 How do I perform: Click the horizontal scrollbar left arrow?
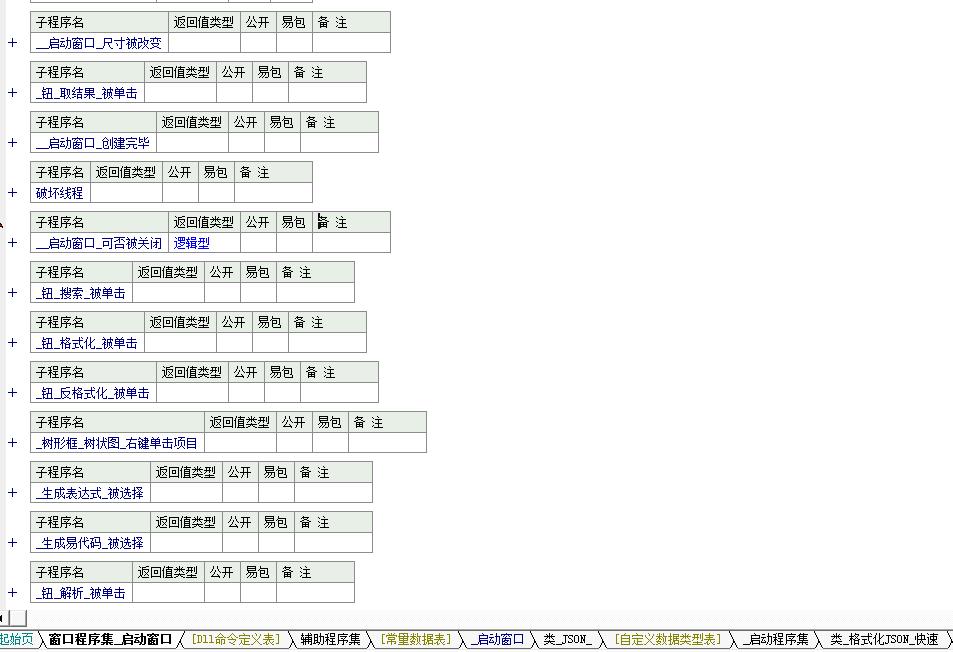[x=2, y=618]
